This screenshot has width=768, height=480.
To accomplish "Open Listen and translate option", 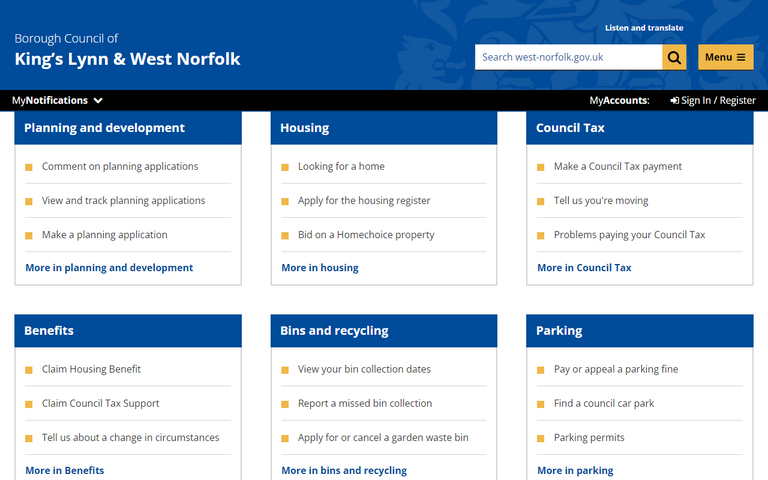I will (x=644, y=28).
